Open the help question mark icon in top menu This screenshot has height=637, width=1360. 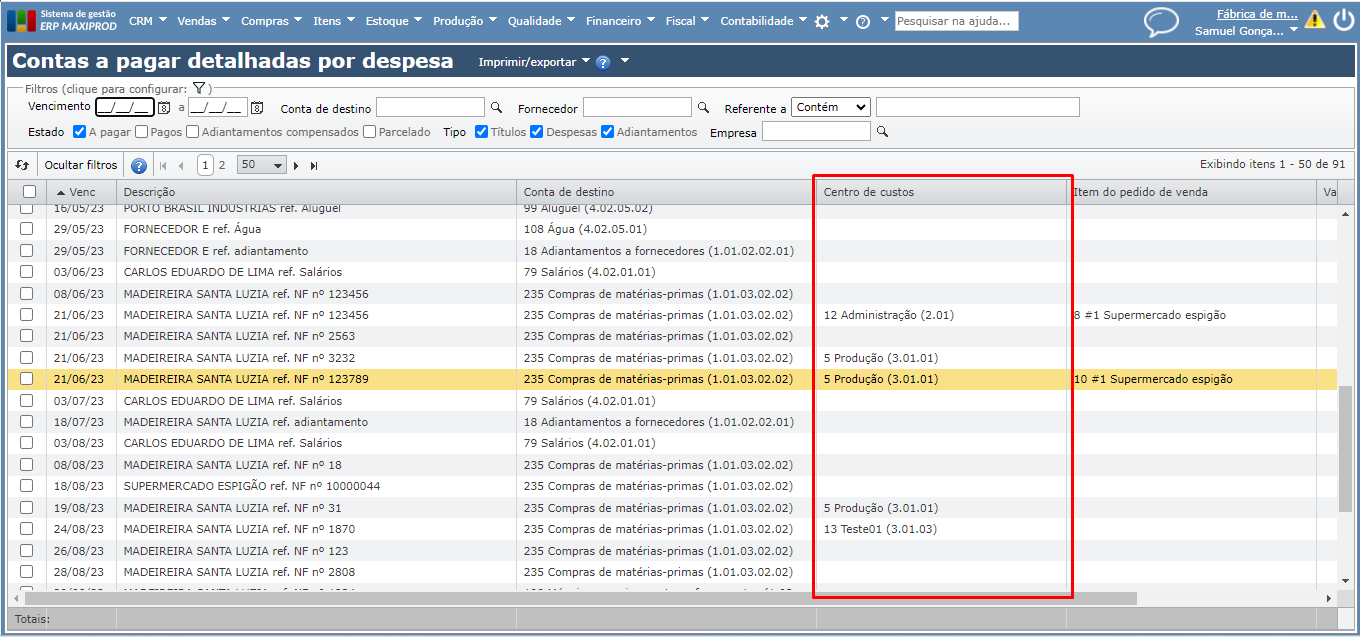coord(863,21)
